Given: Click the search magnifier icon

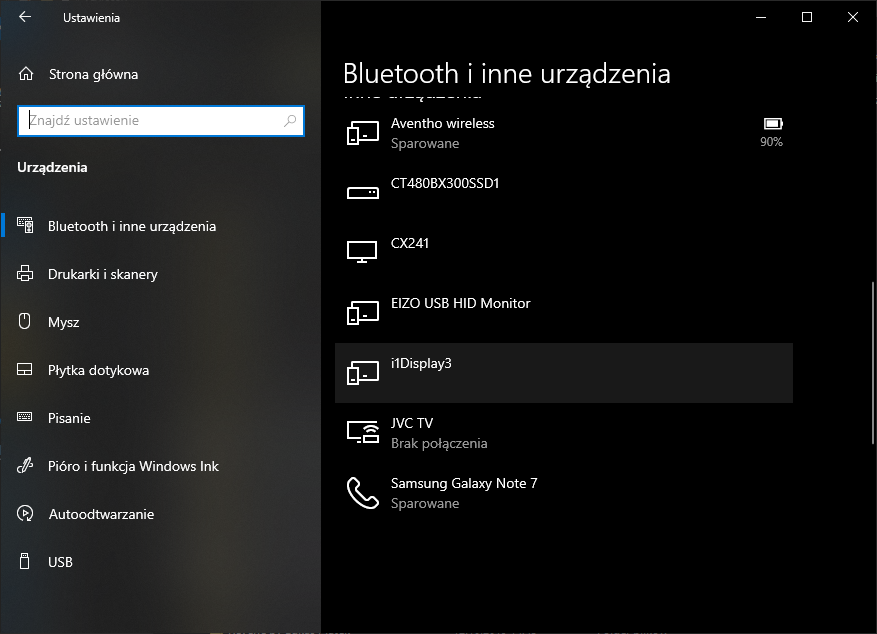Looking at the screenshot, I should pyautogui.click(x=290, y=121).
